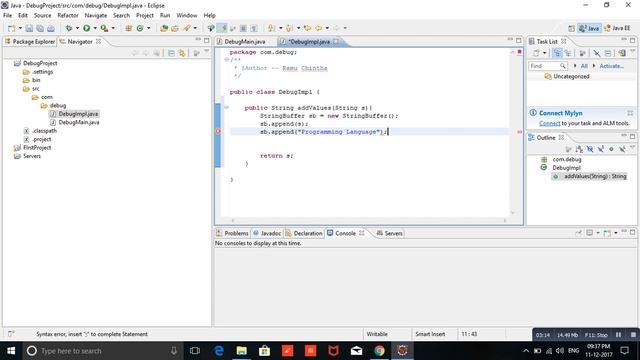Click the Activate... link
Screen dimensions: 640x360
pyautogui.click(x=611, y=66)
